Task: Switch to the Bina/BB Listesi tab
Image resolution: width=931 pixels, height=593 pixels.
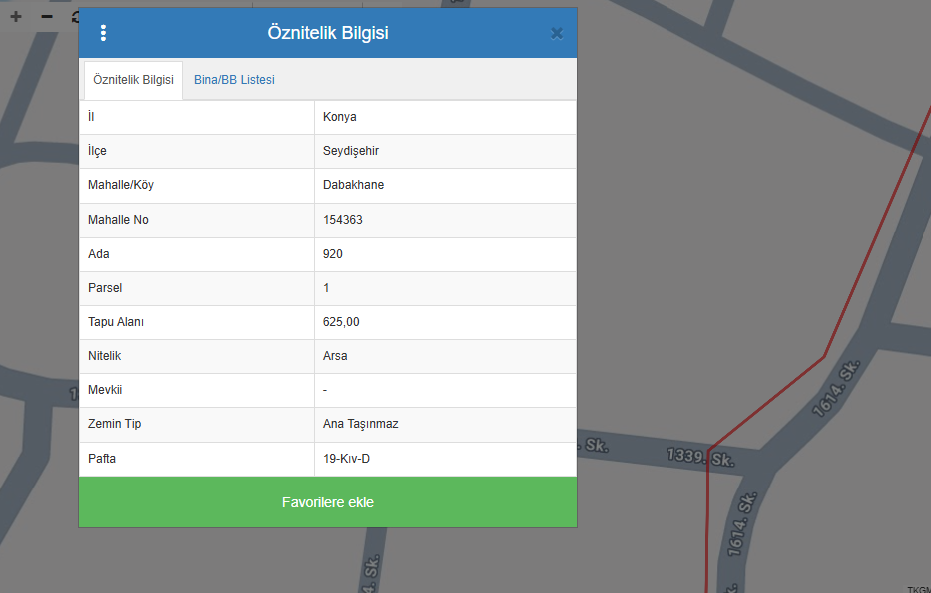Action: click(x=234, y=80)
